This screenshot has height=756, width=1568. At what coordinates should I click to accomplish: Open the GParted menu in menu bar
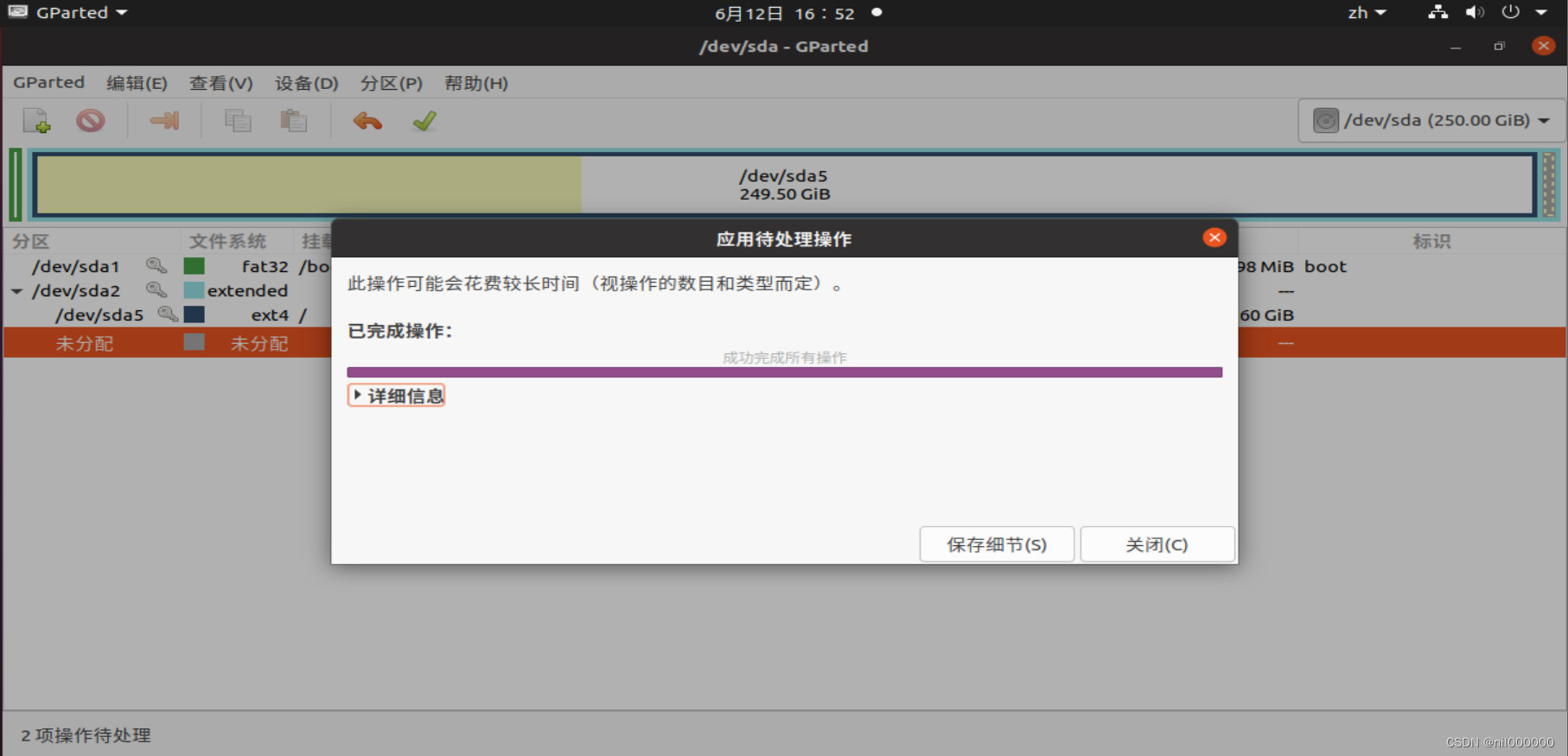click(x=48, y=83)
